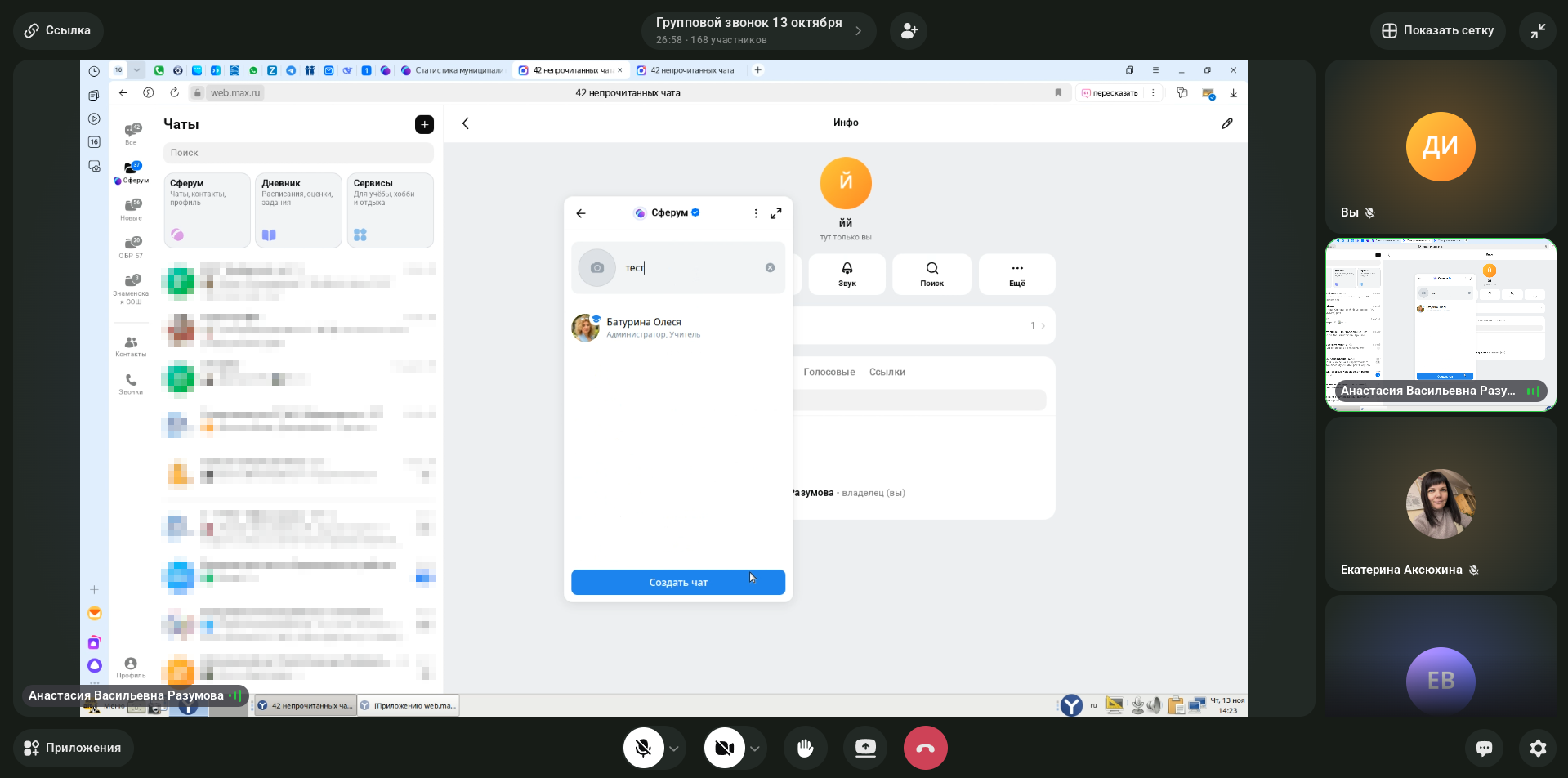End the call with red hang-up button

click(x=925, y=748)
